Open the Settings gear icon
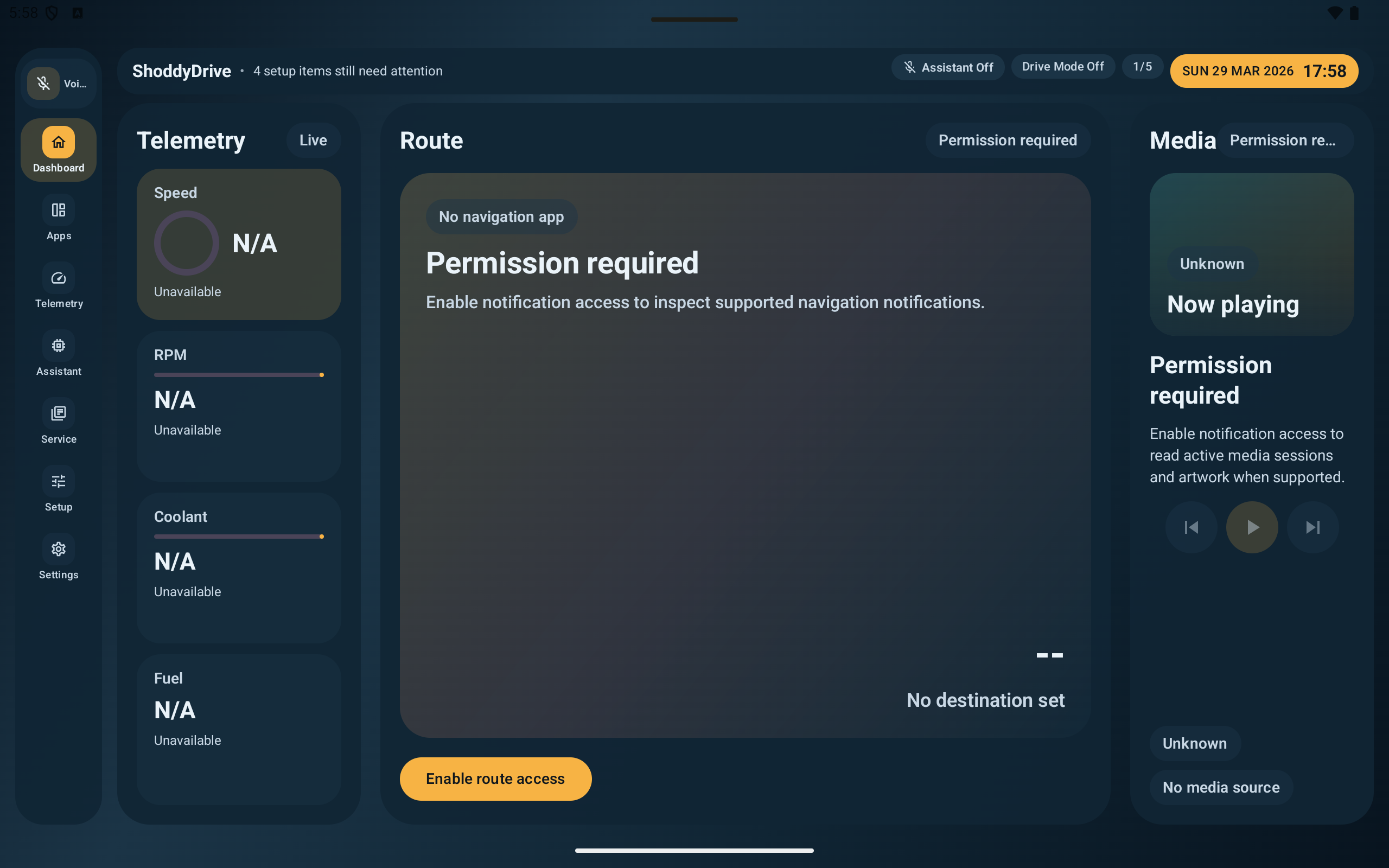 point(58,549)
